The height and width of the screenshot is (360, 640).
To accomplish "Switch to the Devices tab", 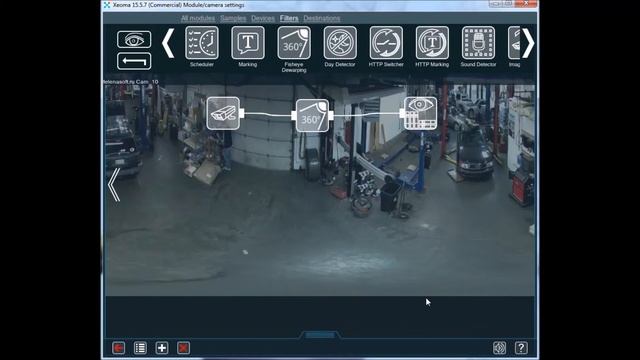I will tap(263, 18).
